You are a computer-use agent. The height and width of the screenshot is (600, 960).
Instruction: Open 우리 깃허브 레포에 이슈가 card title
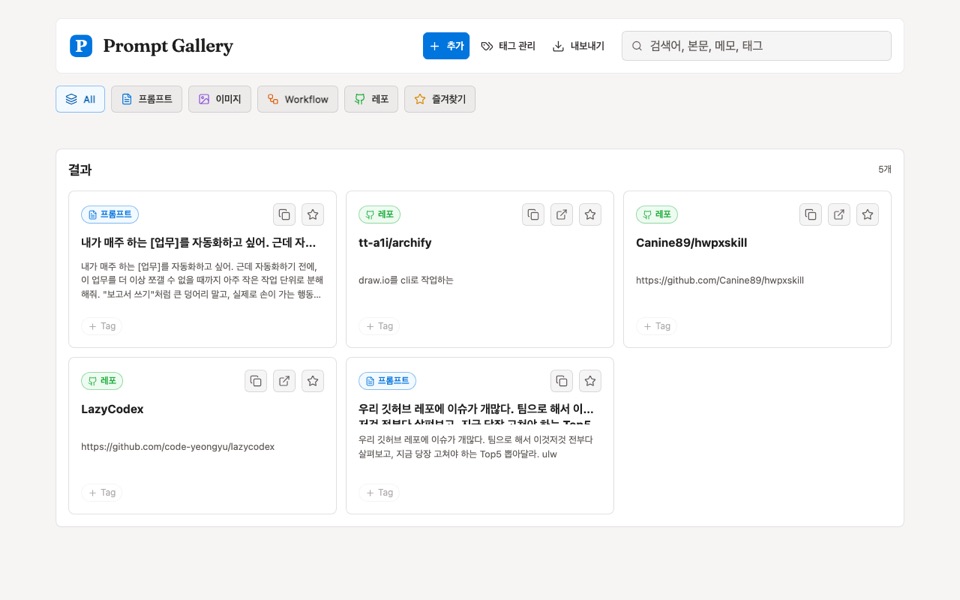(x=476, y=409)
